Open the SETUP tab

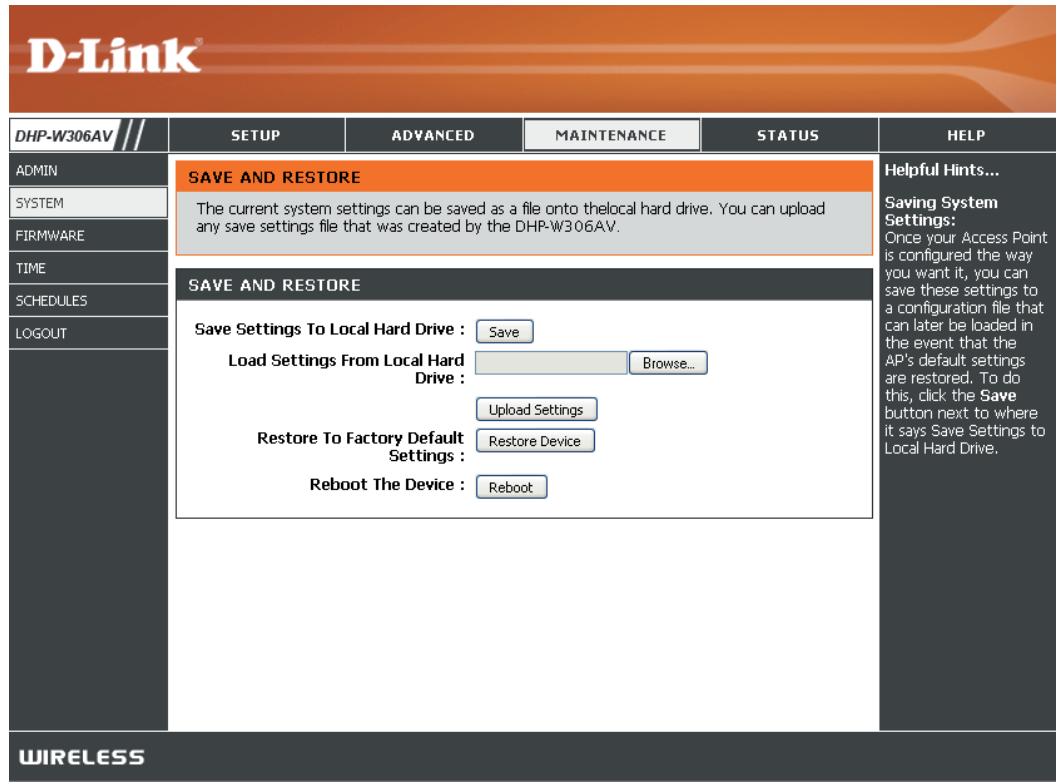coord(257,135)
